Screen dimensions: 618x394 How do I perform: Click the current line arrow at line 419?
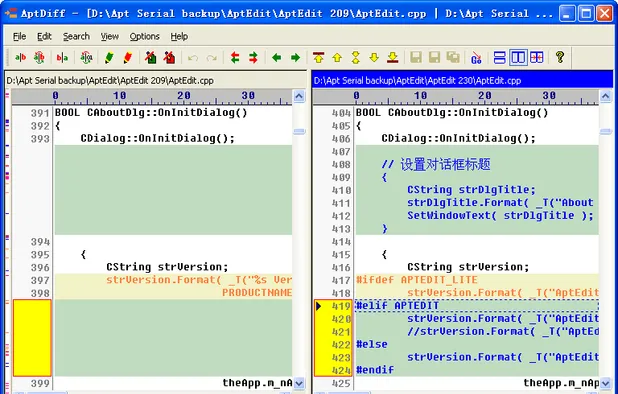pos(319,306)
